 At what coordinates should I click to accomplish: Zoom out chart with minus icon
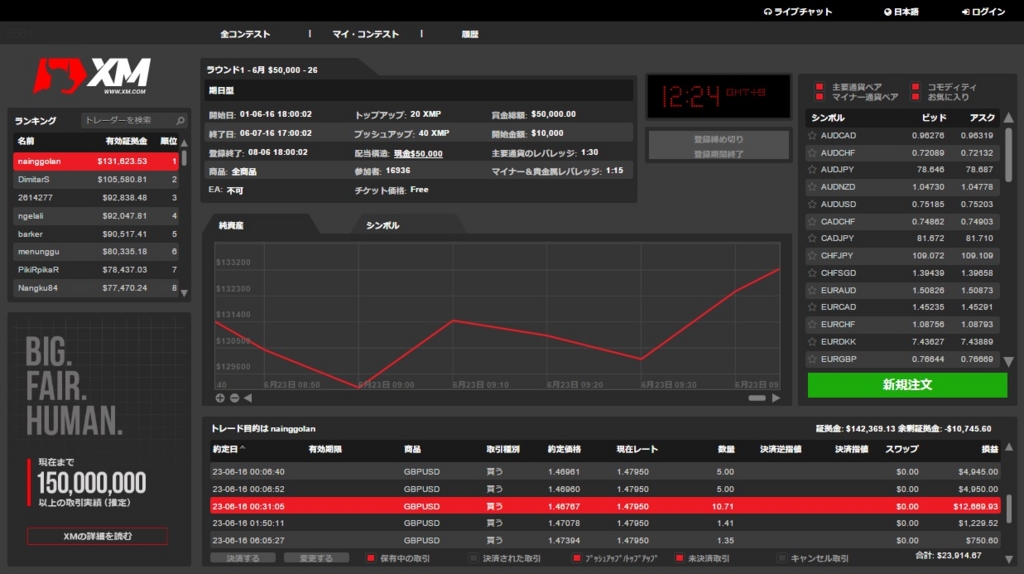[234, 398]
